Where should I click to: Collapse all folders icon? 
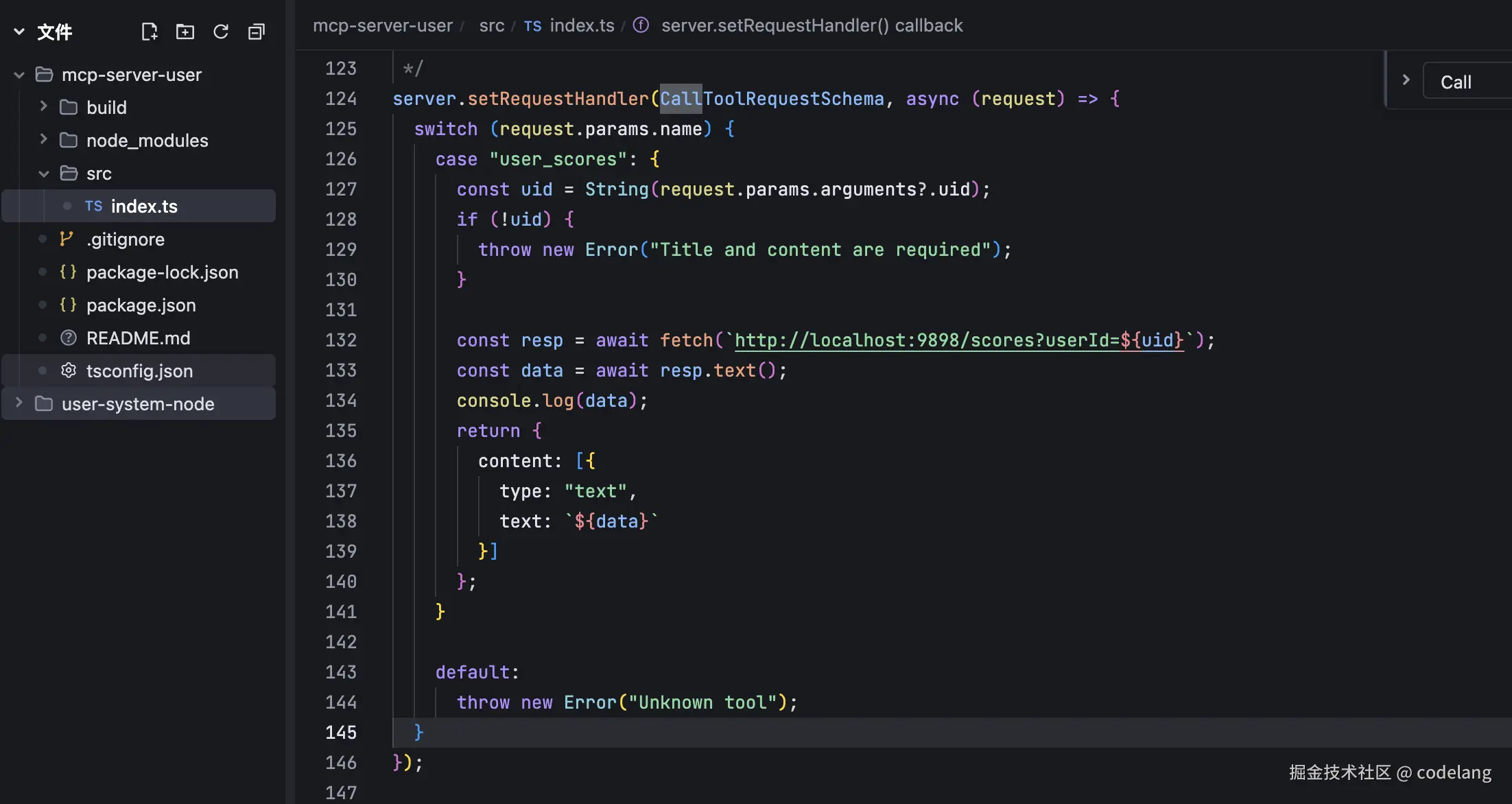pos(256,32)
